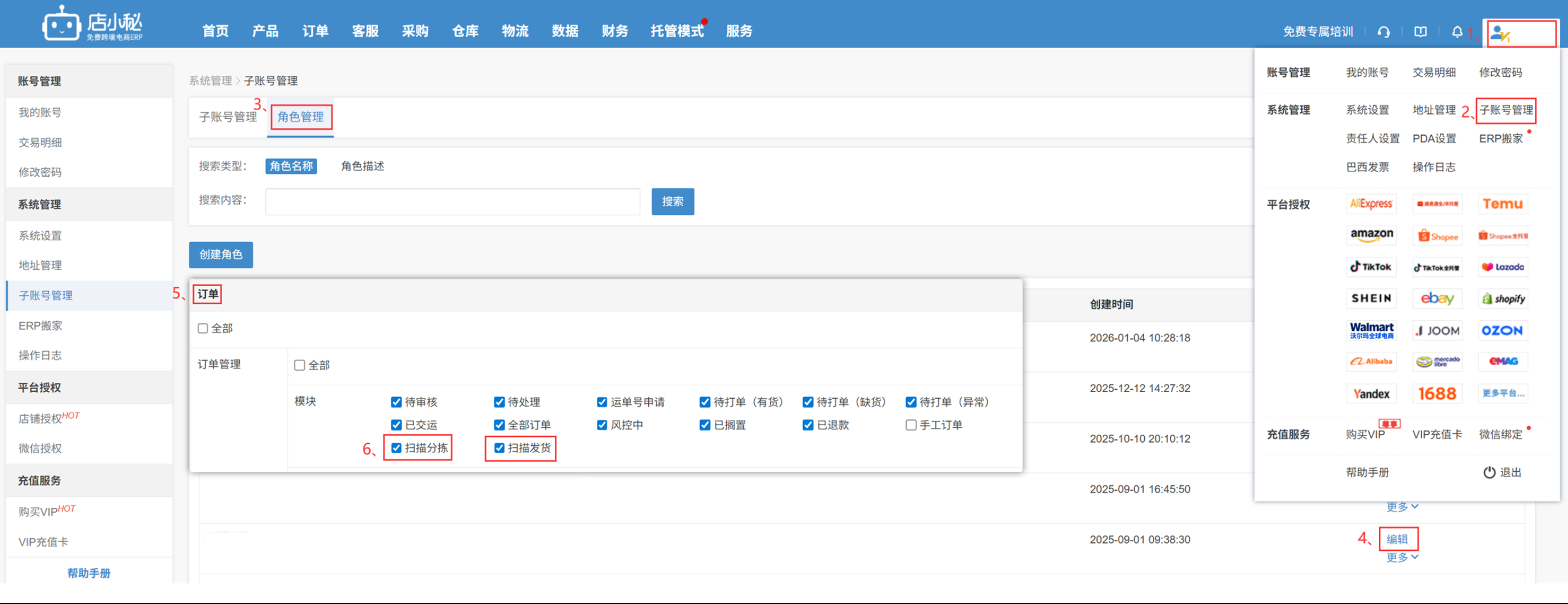Click the 创建角色 button

(220, 255)
